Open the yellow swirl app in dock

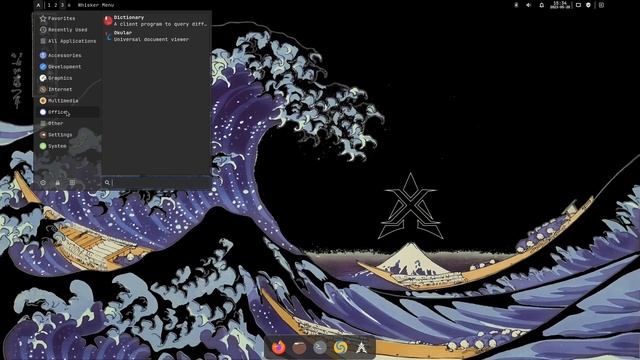(x=340, y=347)
